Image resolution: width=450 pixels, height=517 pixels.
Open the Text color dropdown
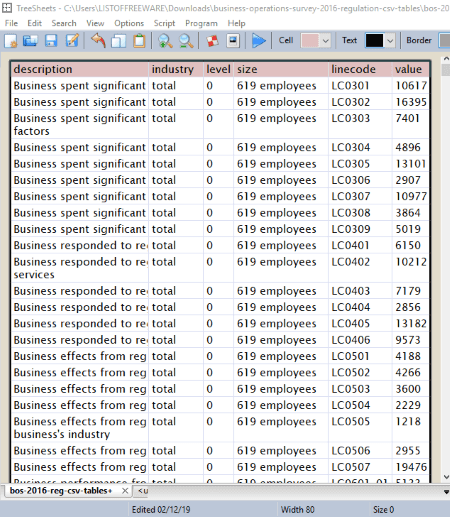click(390, 41)
